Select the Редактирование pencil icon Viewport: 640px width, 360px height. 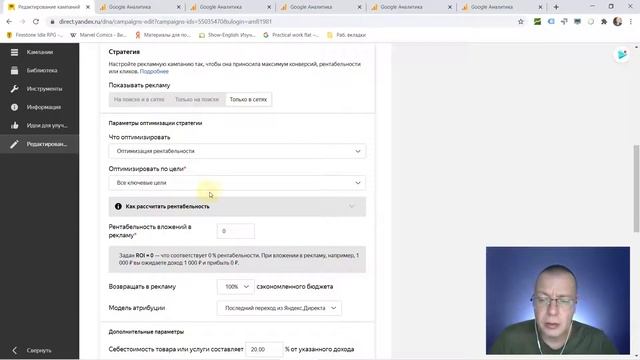coord(14,144)
